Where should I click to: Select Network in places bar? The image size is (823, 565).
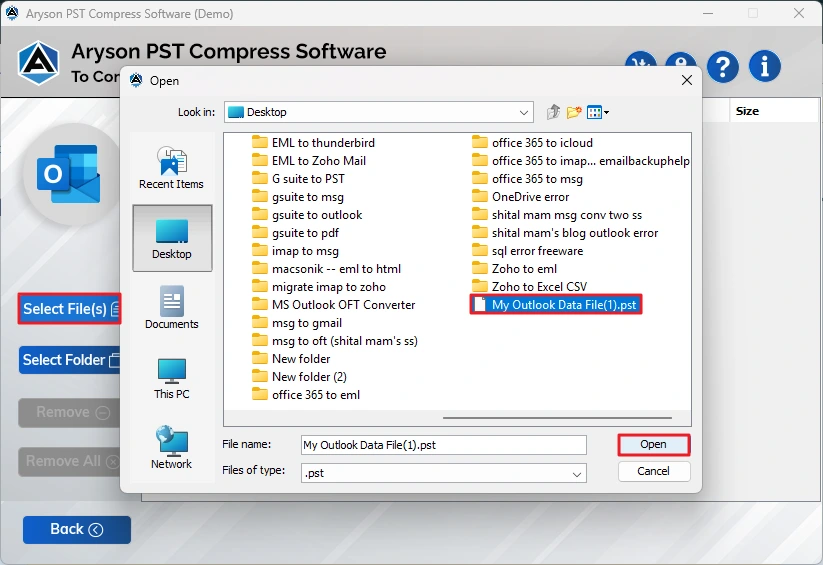tap(172, 447)
